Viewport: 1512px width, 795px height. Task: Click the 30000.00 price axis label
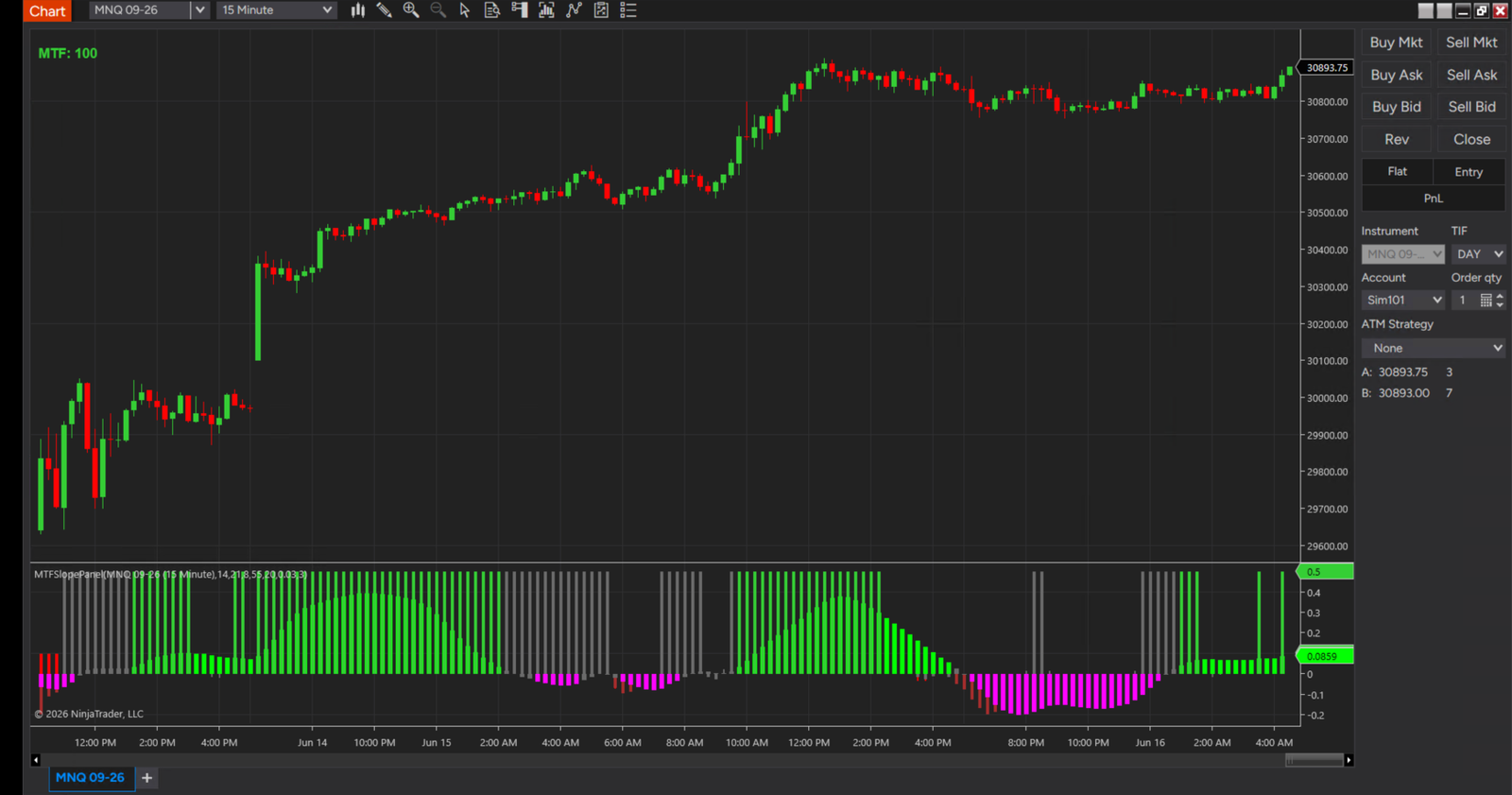[x=1328, y=398]
